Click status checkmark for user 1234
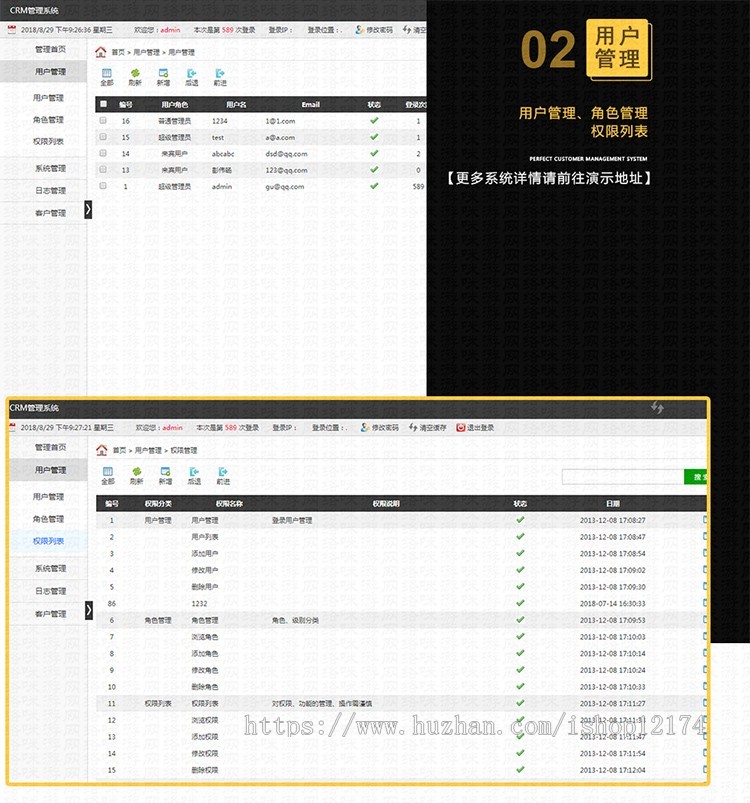 374,120
